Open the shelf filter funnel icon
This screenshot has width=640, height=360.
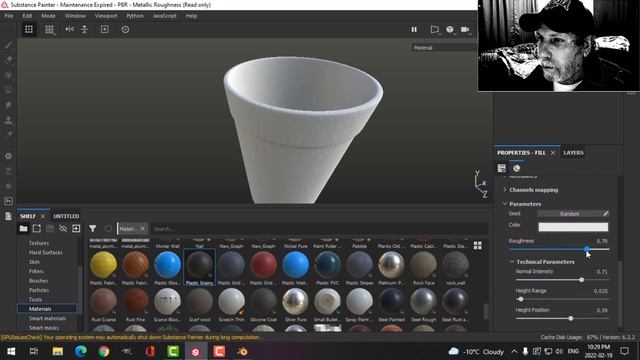pyautogui.click(x=93, y=229)
